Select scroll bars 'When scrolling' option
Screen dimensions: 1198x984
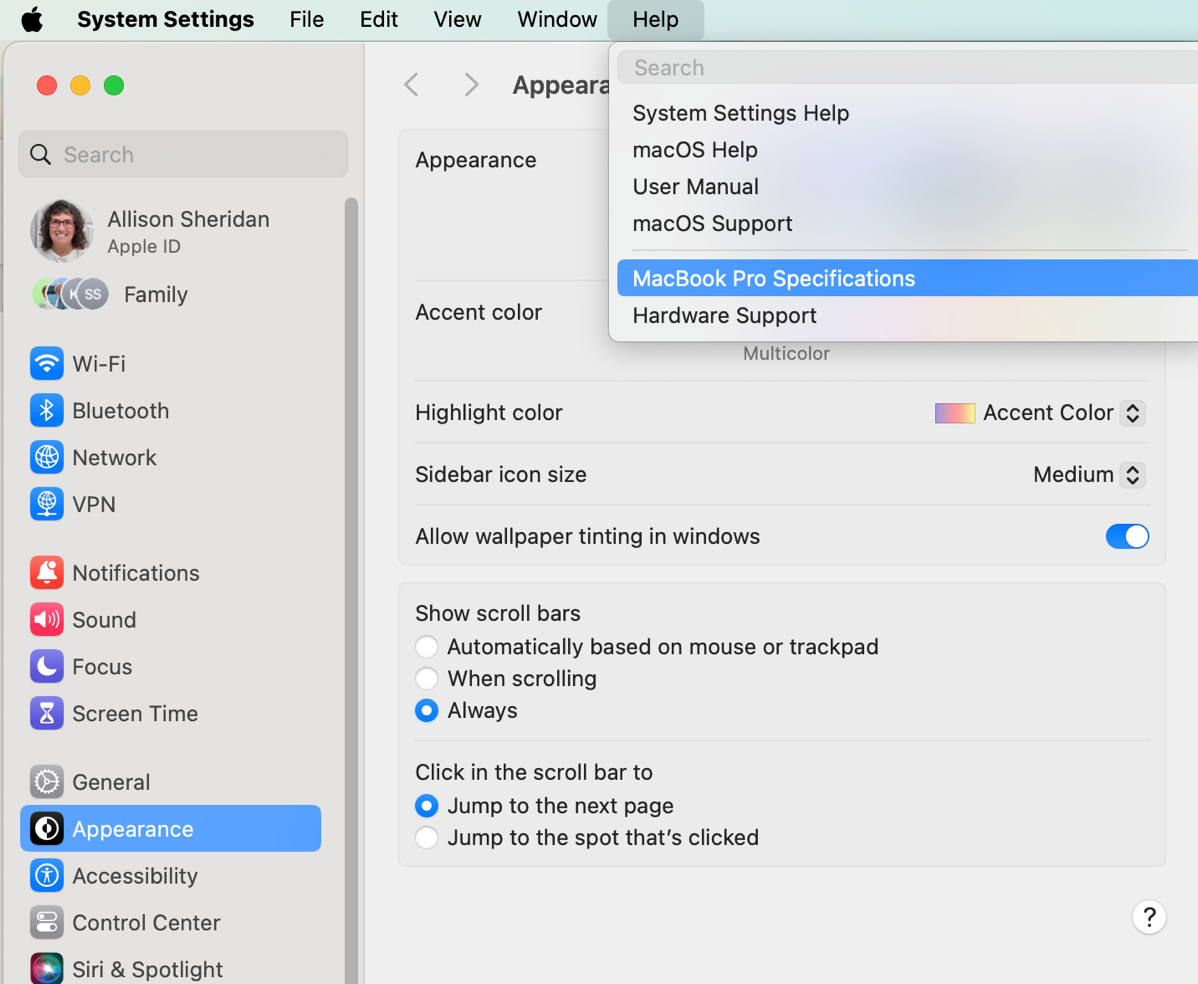pyautogui.click(x=427, y=679)
